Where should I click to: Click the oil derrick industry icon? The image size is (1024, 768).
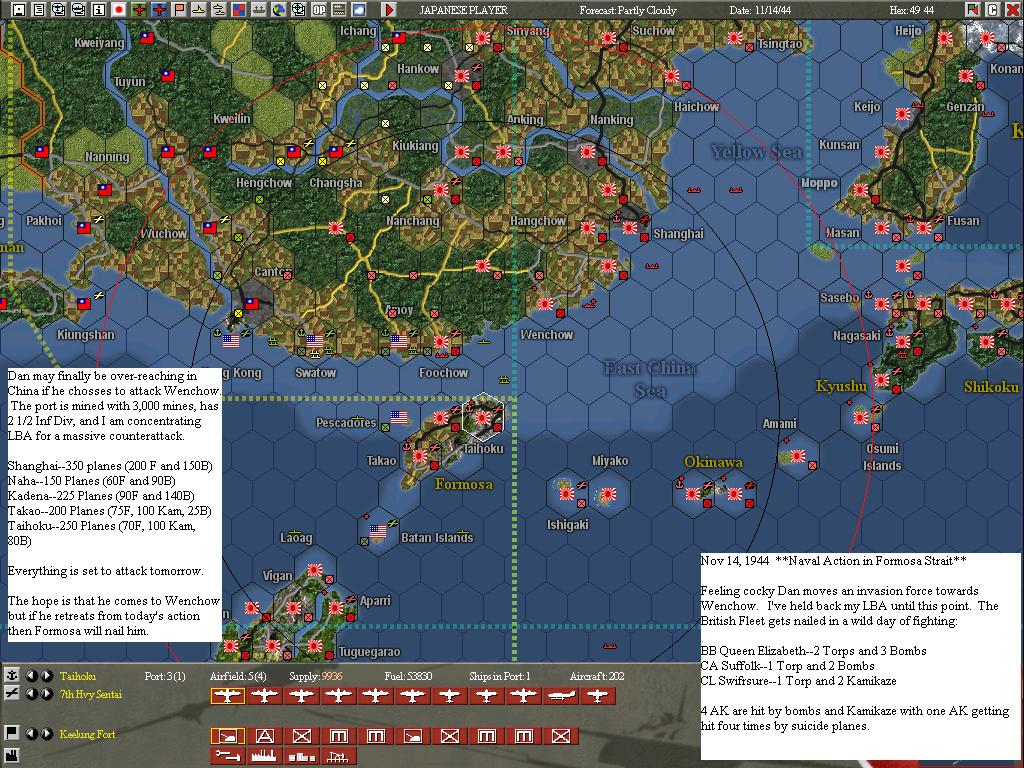338,756
